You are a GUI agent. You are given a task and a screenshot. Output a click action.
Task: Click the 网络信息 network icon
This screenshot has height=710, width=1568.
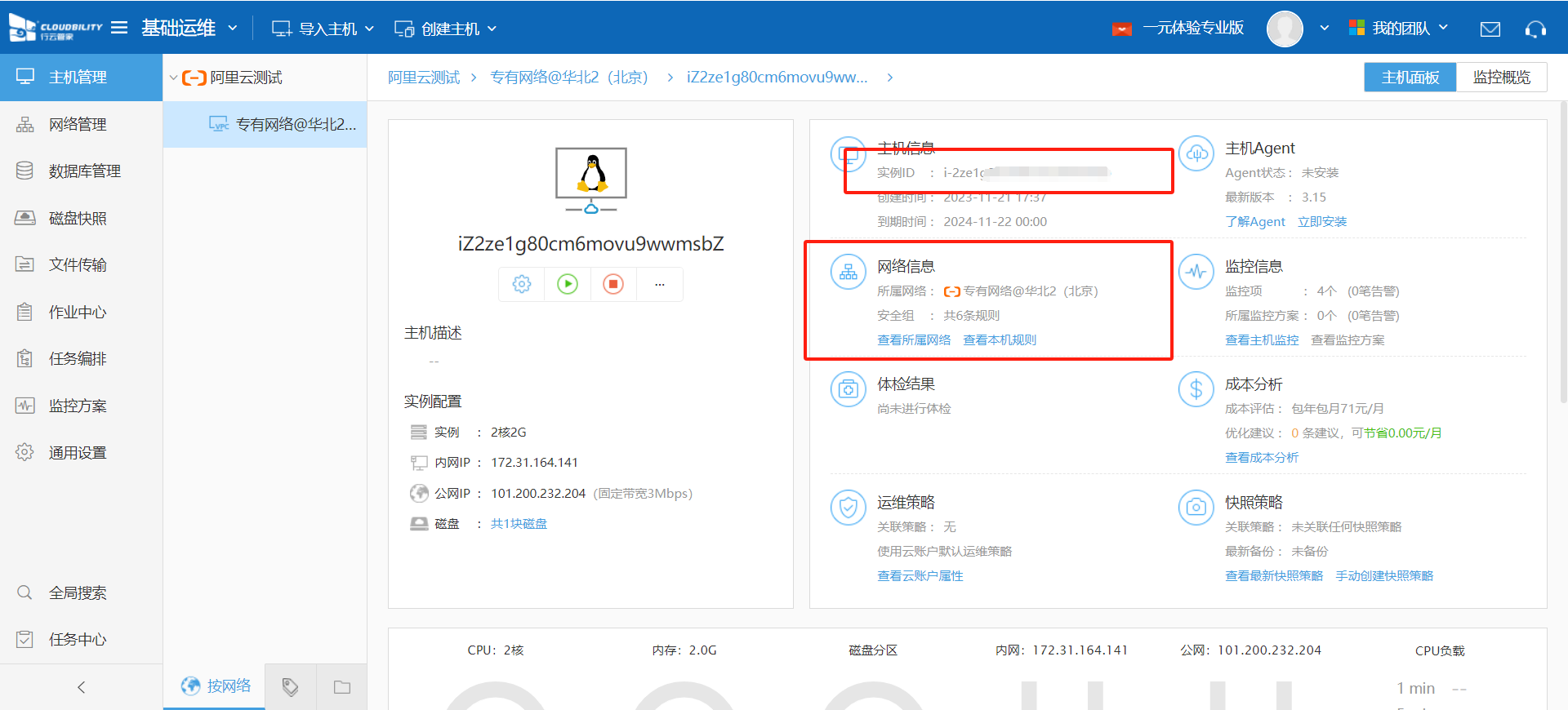[x=849, y=272]
